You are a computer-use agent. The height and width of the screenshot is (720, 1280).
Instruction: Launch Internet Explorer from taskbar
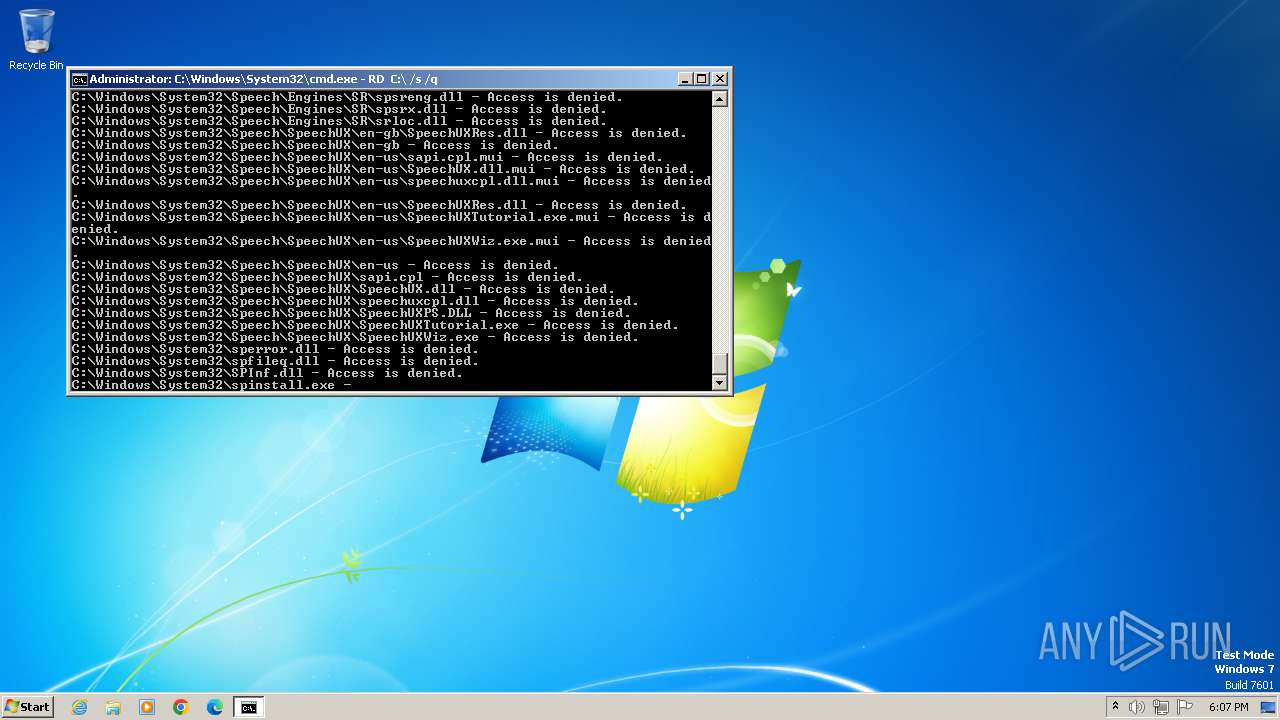point(80,707)
